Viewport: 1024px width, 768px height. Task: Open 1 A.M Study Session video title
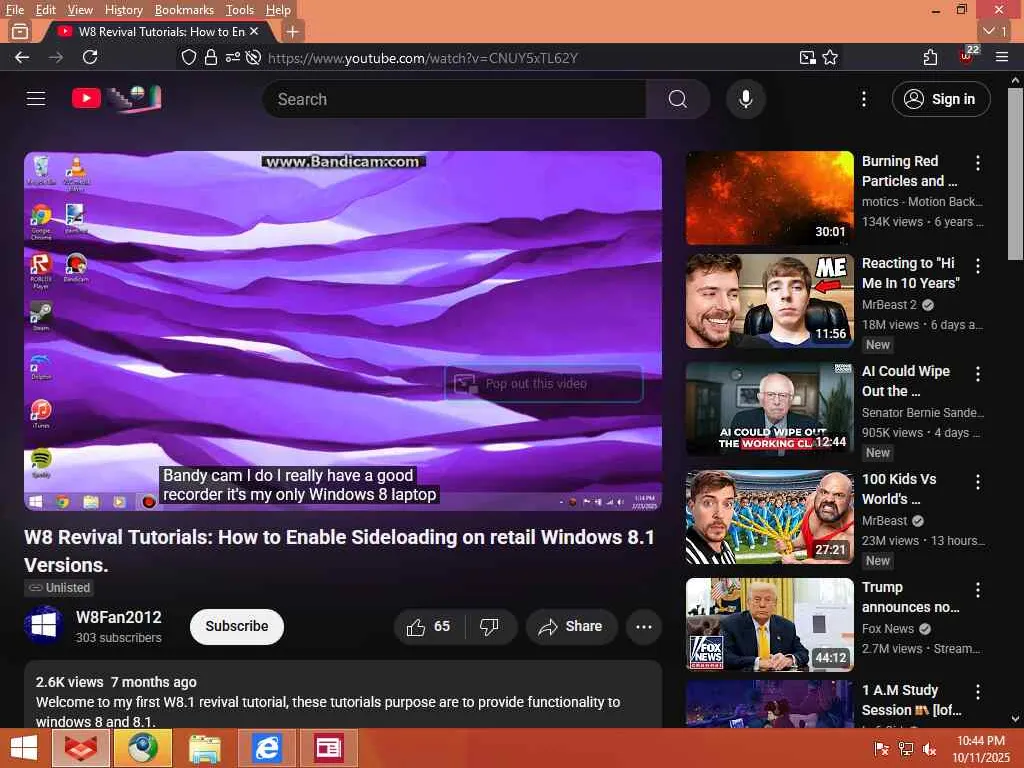[911, 700]
